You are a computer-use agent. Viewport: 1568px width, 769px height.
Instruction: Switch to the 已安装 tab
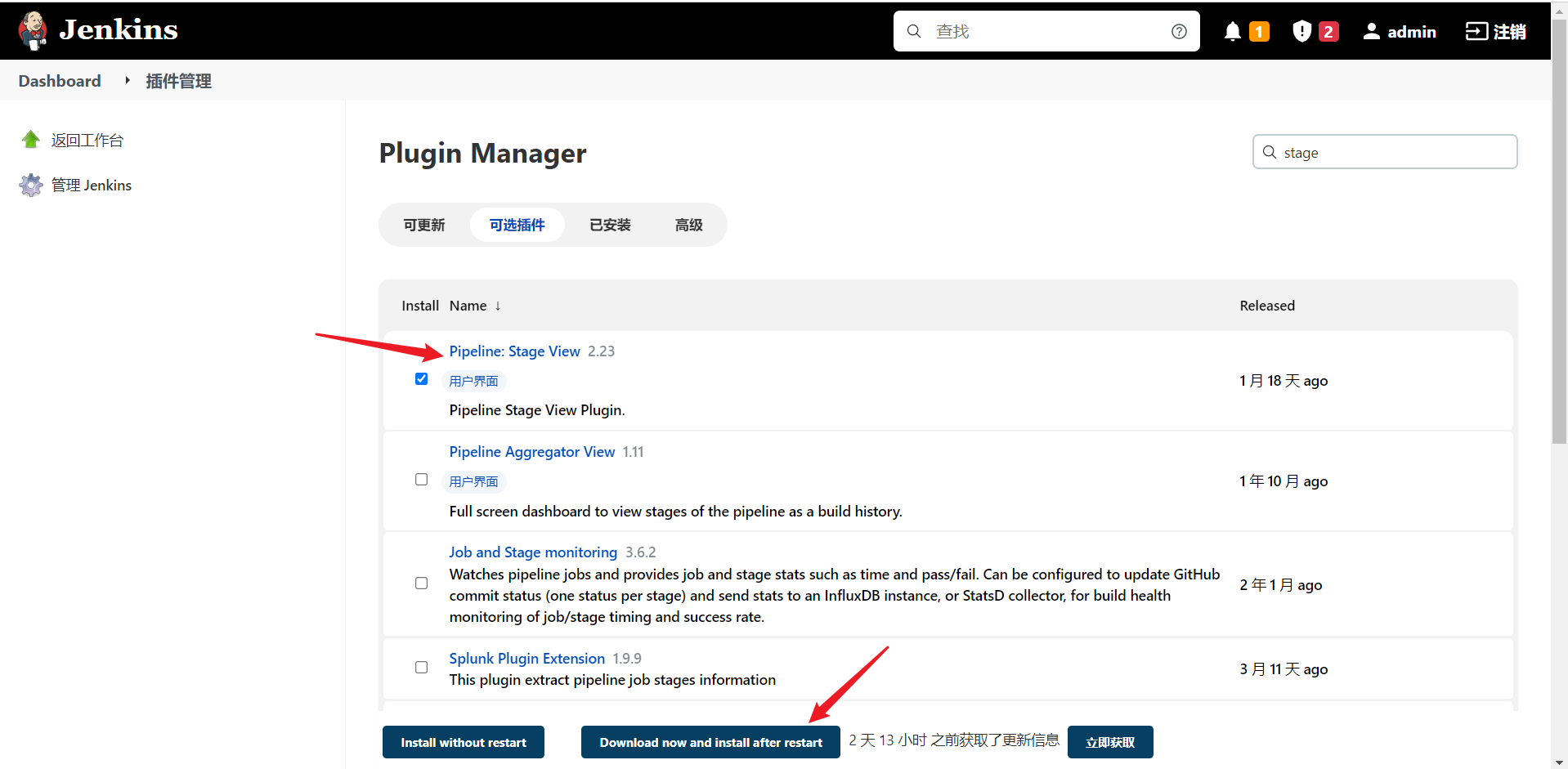coord(610,225)
